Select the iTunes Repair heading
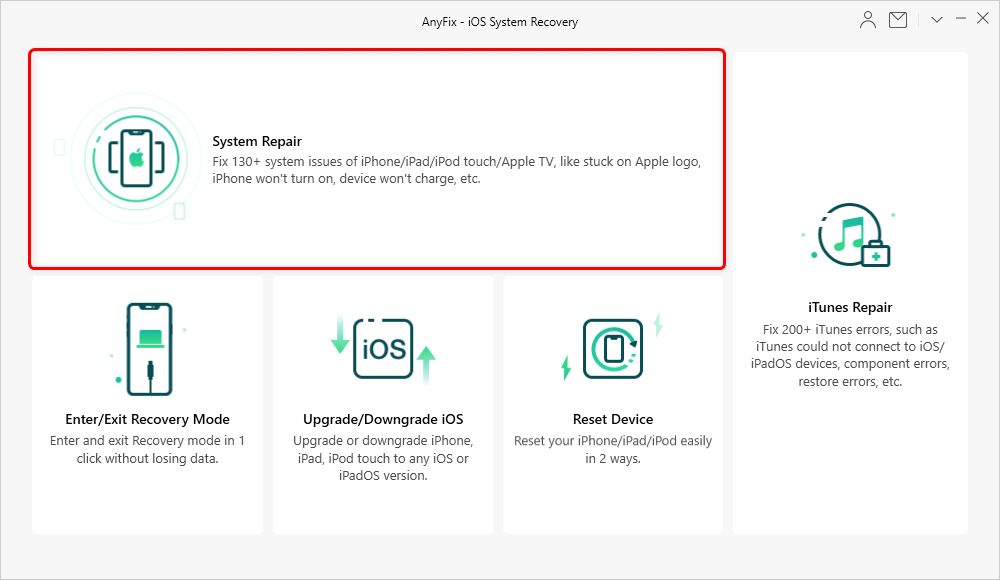Viewport: 1000px width, 580px height. (x=850, y=307)
